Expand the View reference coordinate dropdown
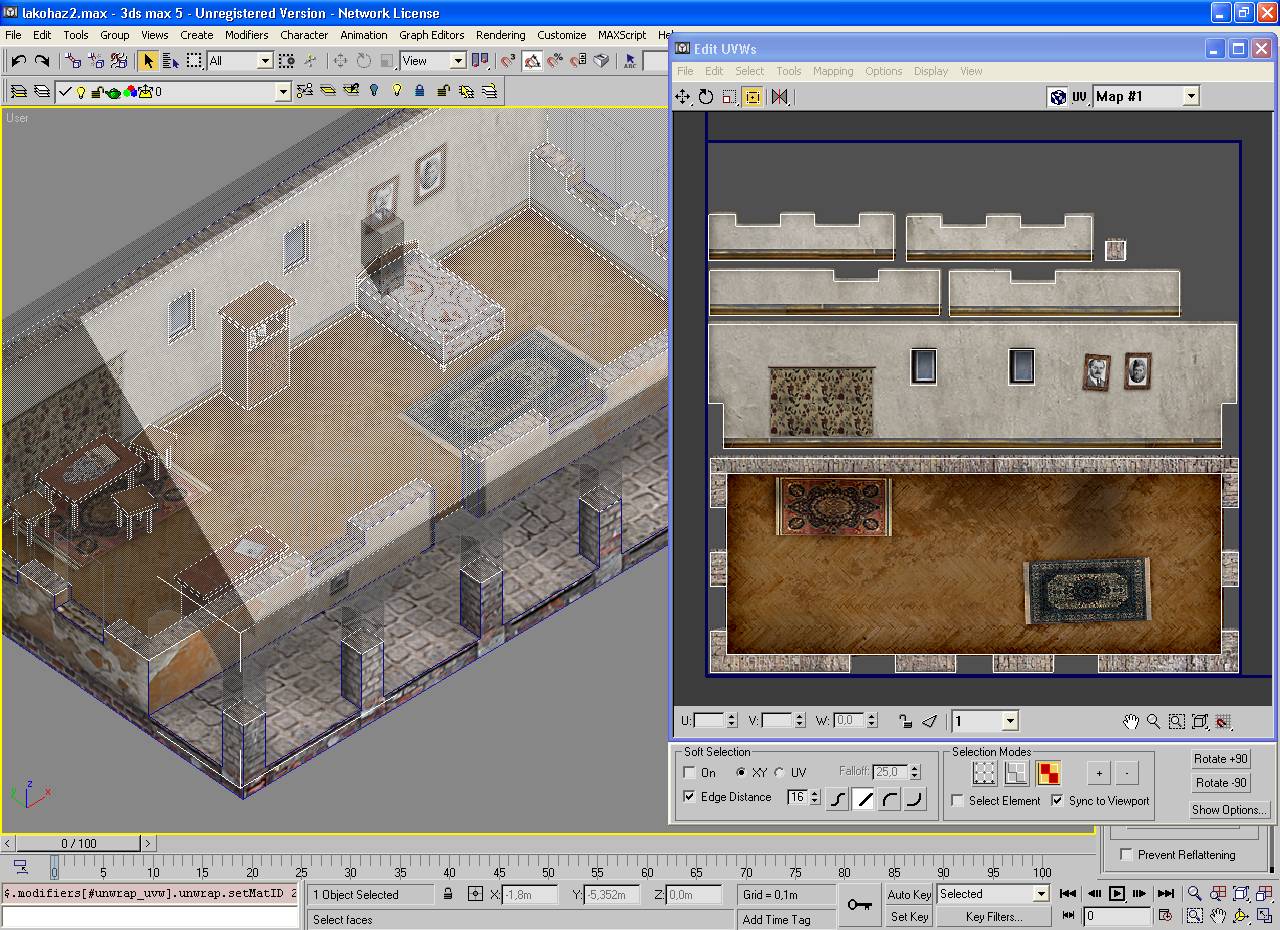Screen dimensions: 1280x930 click(458, 61)
